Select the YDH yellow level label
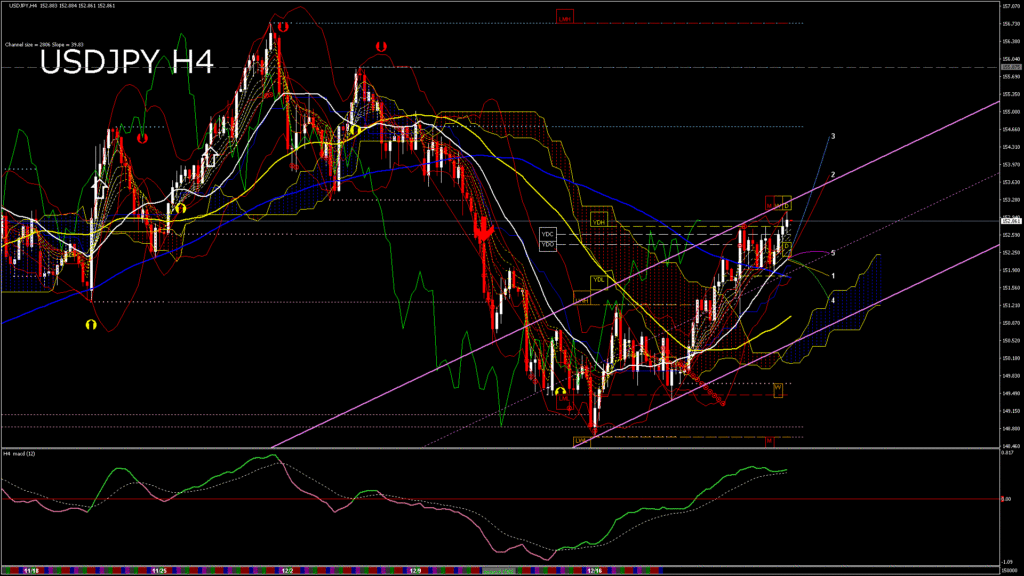The image size is (1024, 576). click(599, 220)
